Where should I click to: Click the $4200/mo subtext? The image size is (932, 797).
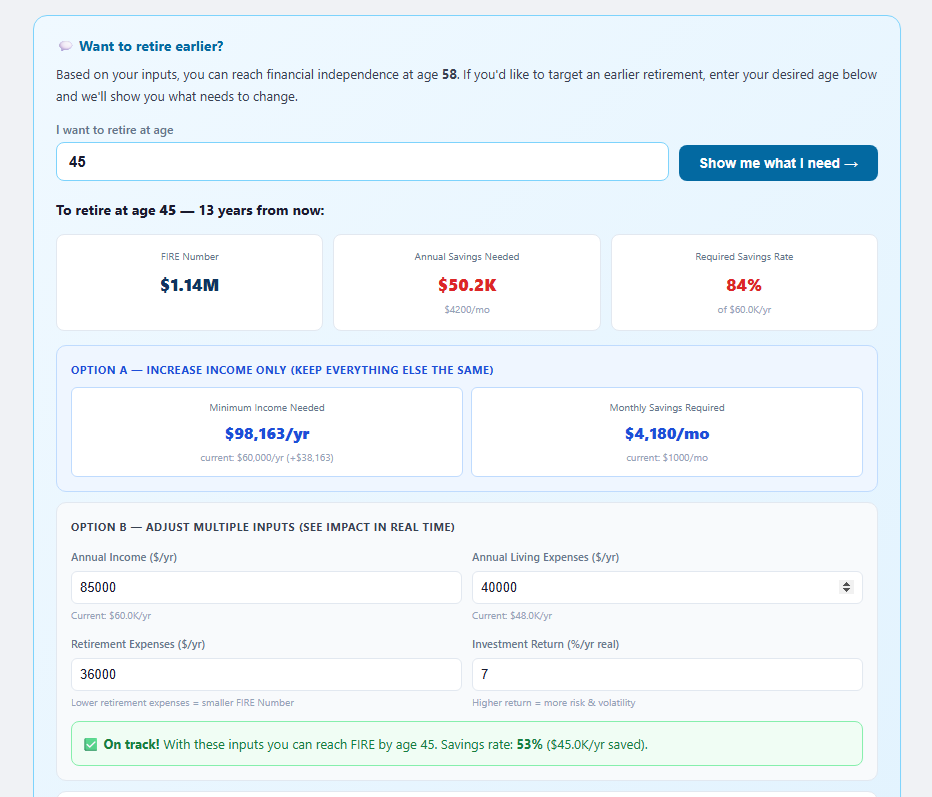(467, 310)
